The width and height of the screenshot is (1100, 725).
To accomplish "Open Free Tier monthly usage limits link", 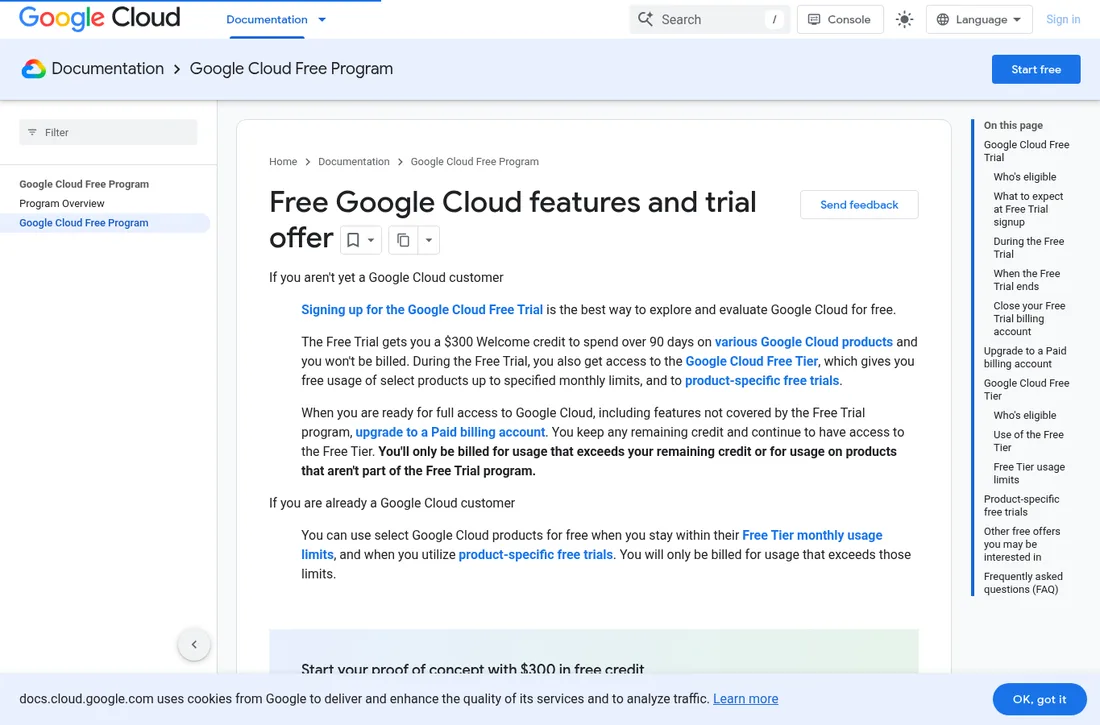I will point(592,545).
